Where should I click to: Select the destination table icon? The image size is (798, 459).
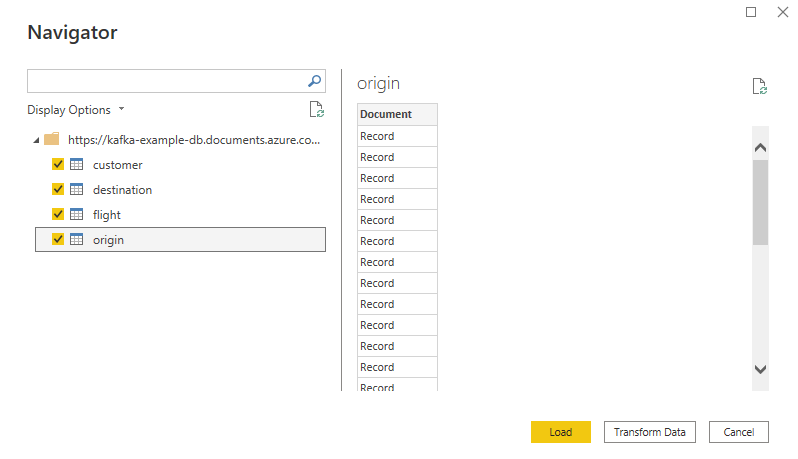click(x=76, y=189)
